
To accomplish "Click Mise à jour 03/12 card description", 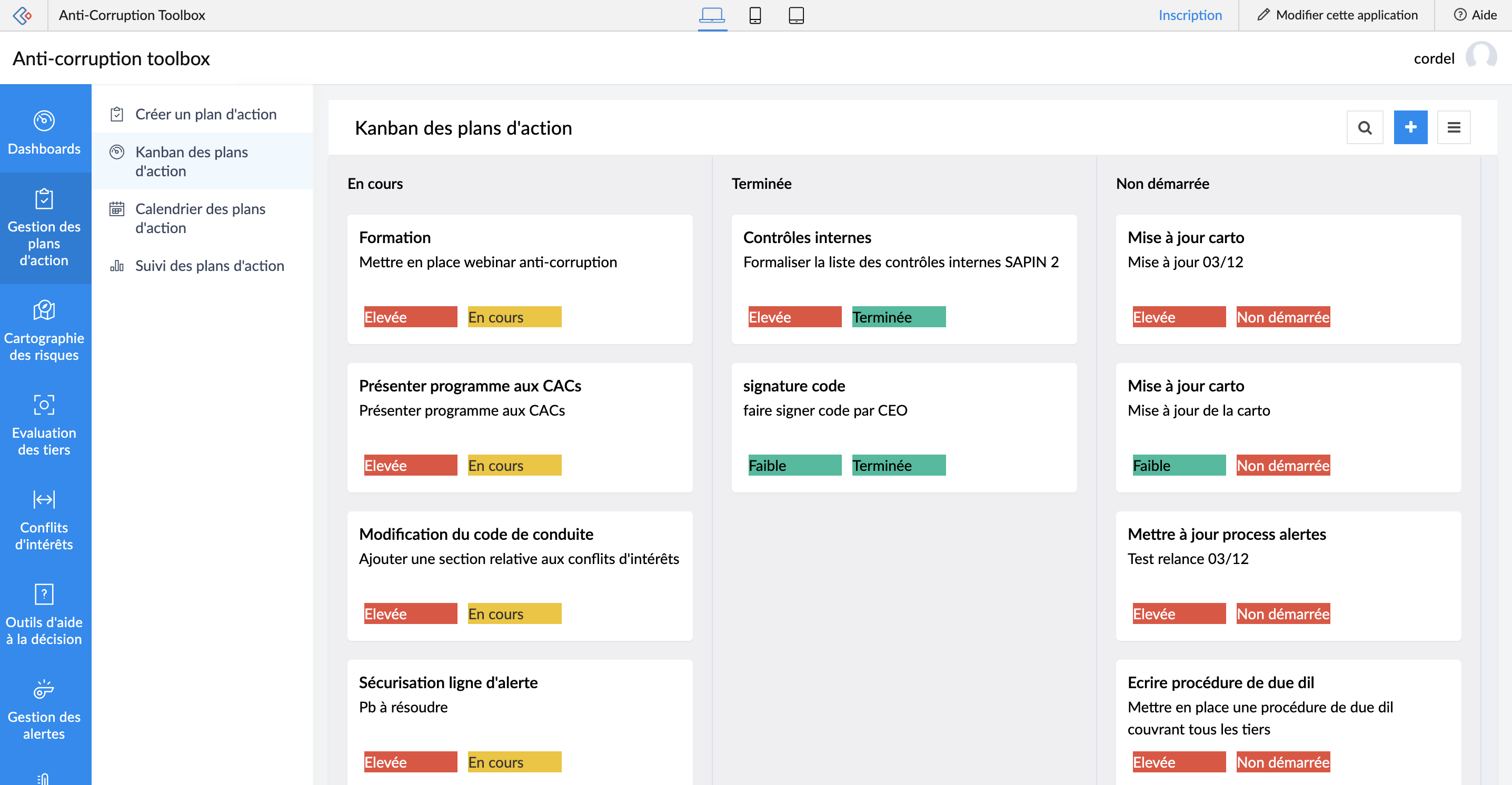I will (x=1185, y=262).
